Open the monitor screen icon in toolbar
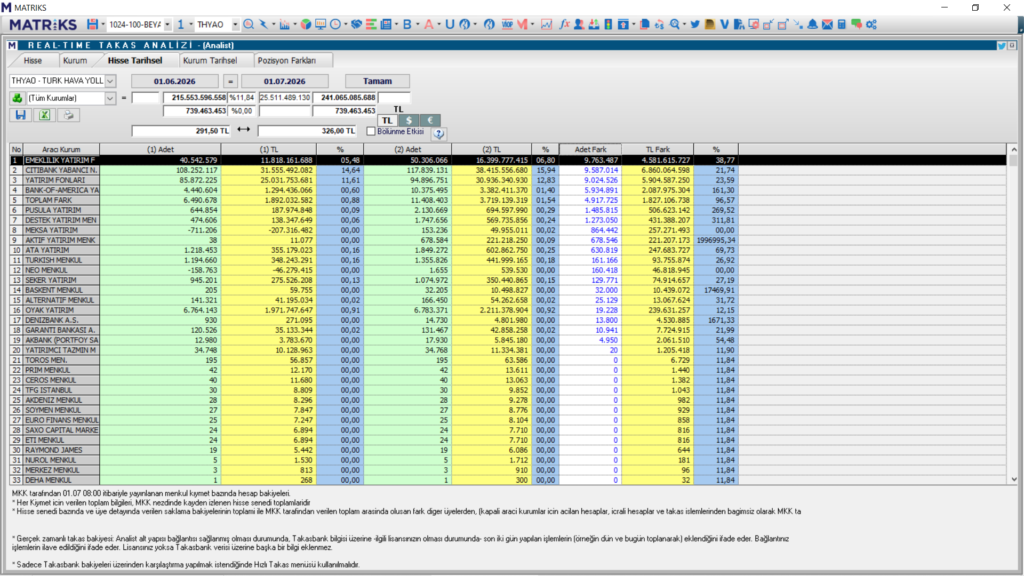1024x576 pixels. (x=320, y=24)
